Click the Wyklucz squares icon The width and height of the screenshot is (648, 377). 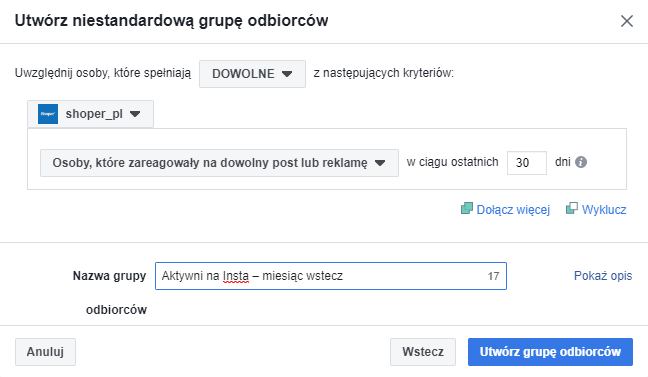coord(572,208)
